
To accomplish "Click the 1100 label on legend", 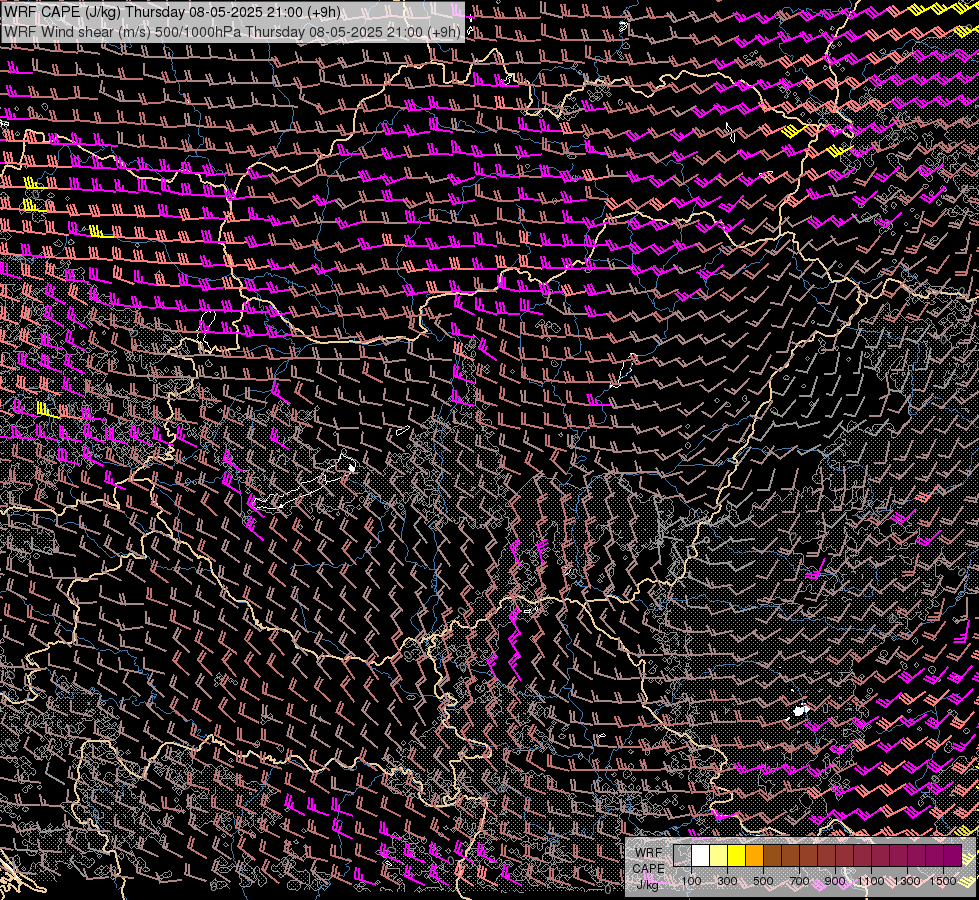I will (x=871, y=881).
